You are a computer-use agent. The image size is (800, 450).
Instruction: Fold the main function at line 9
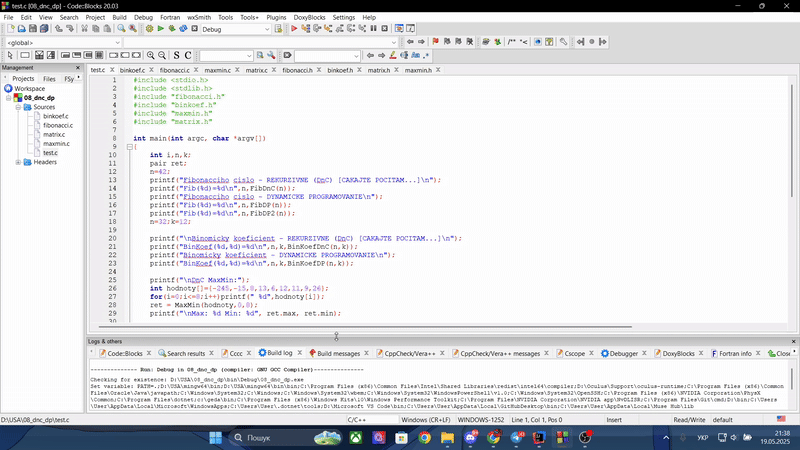point(130,147)
